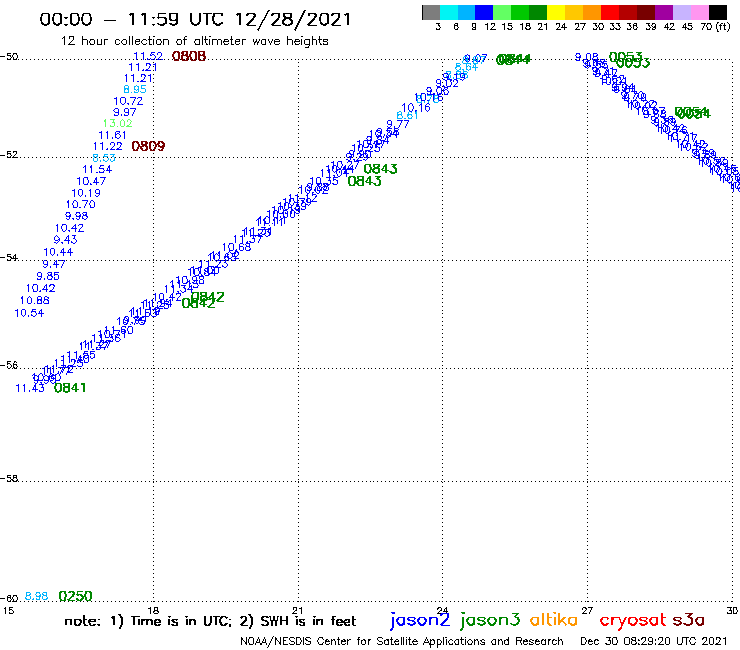Select the bright red color scale swatch
740x650 pixels.
click(610, 12)
